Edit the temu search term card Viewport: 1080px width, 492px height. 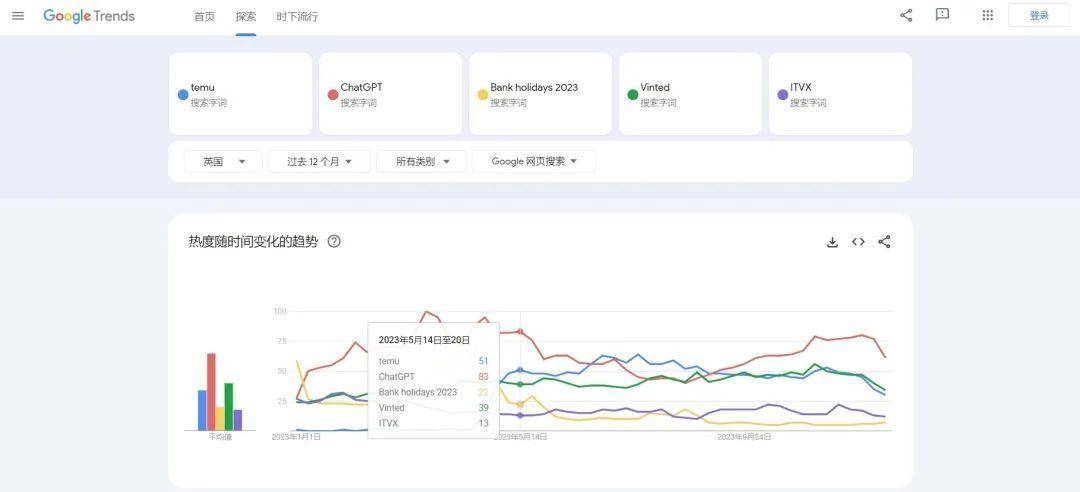point(240,94)
